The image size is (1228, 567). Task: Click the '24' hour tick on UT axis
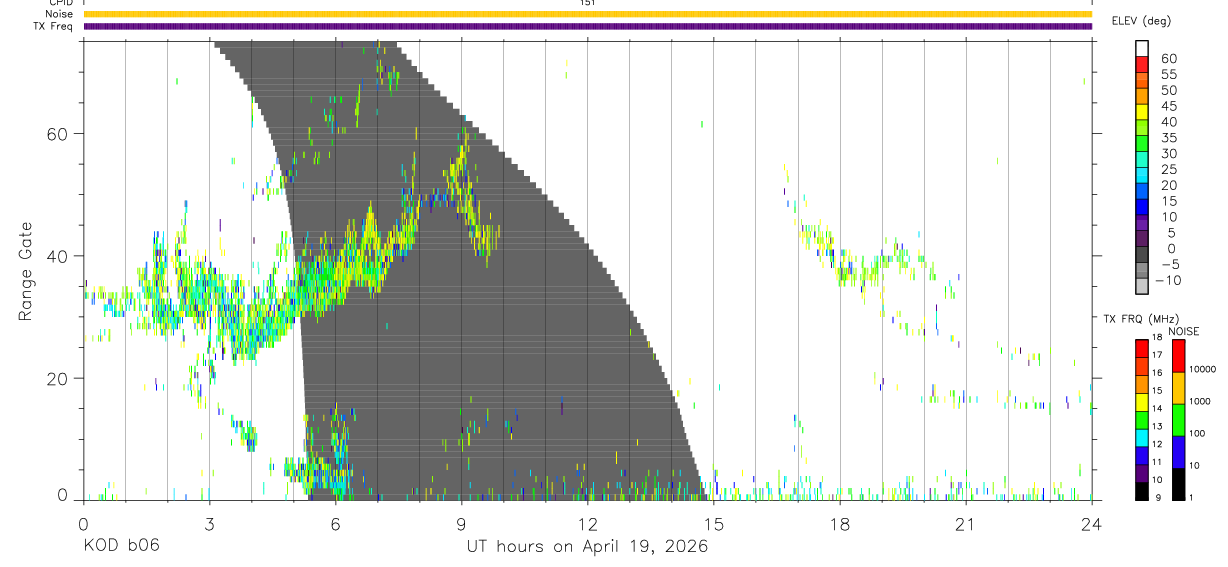click(1092, 523)
